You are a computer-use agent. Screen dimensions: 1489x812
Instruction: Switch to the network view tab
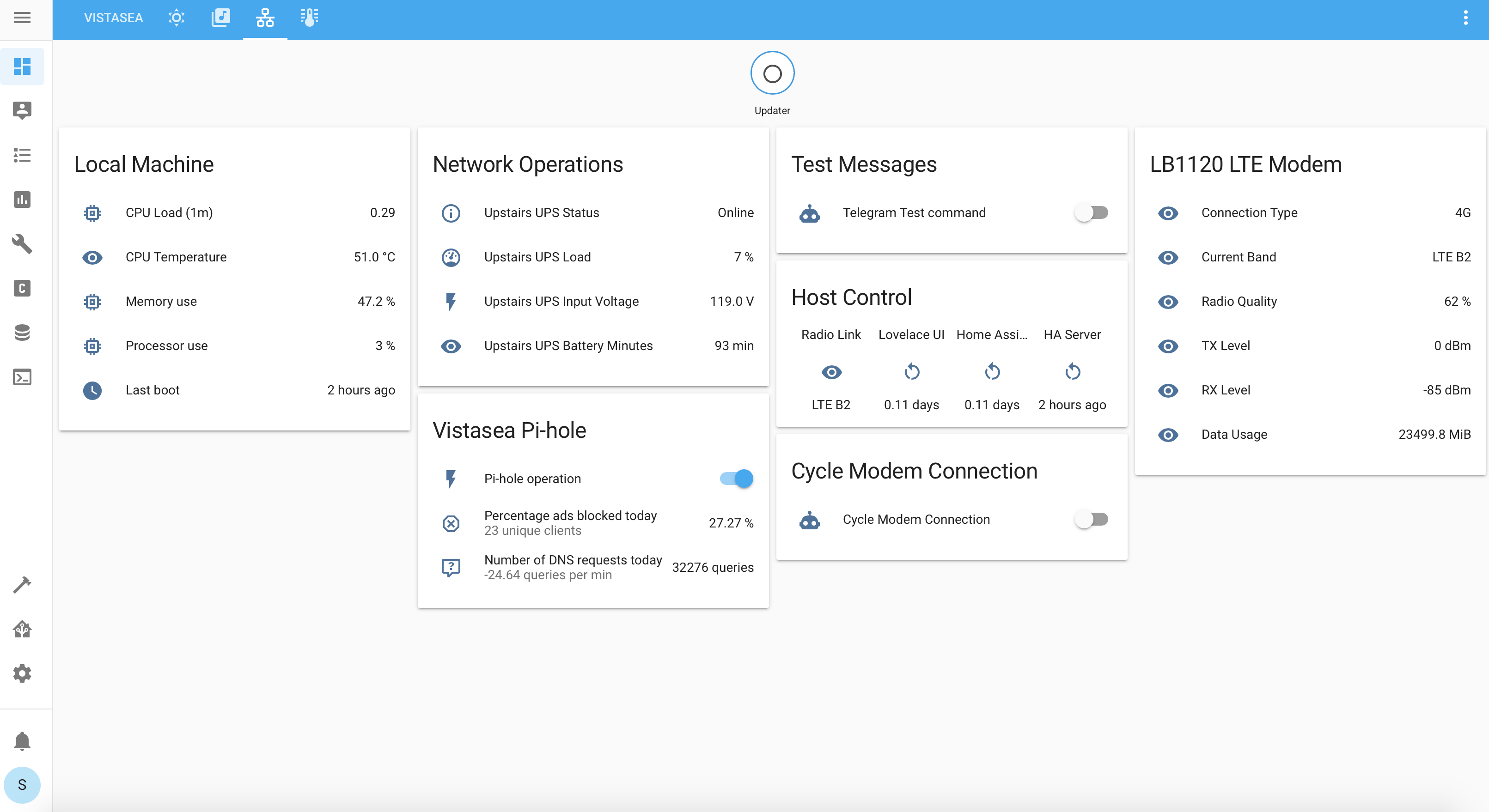[x=265, y=18]
